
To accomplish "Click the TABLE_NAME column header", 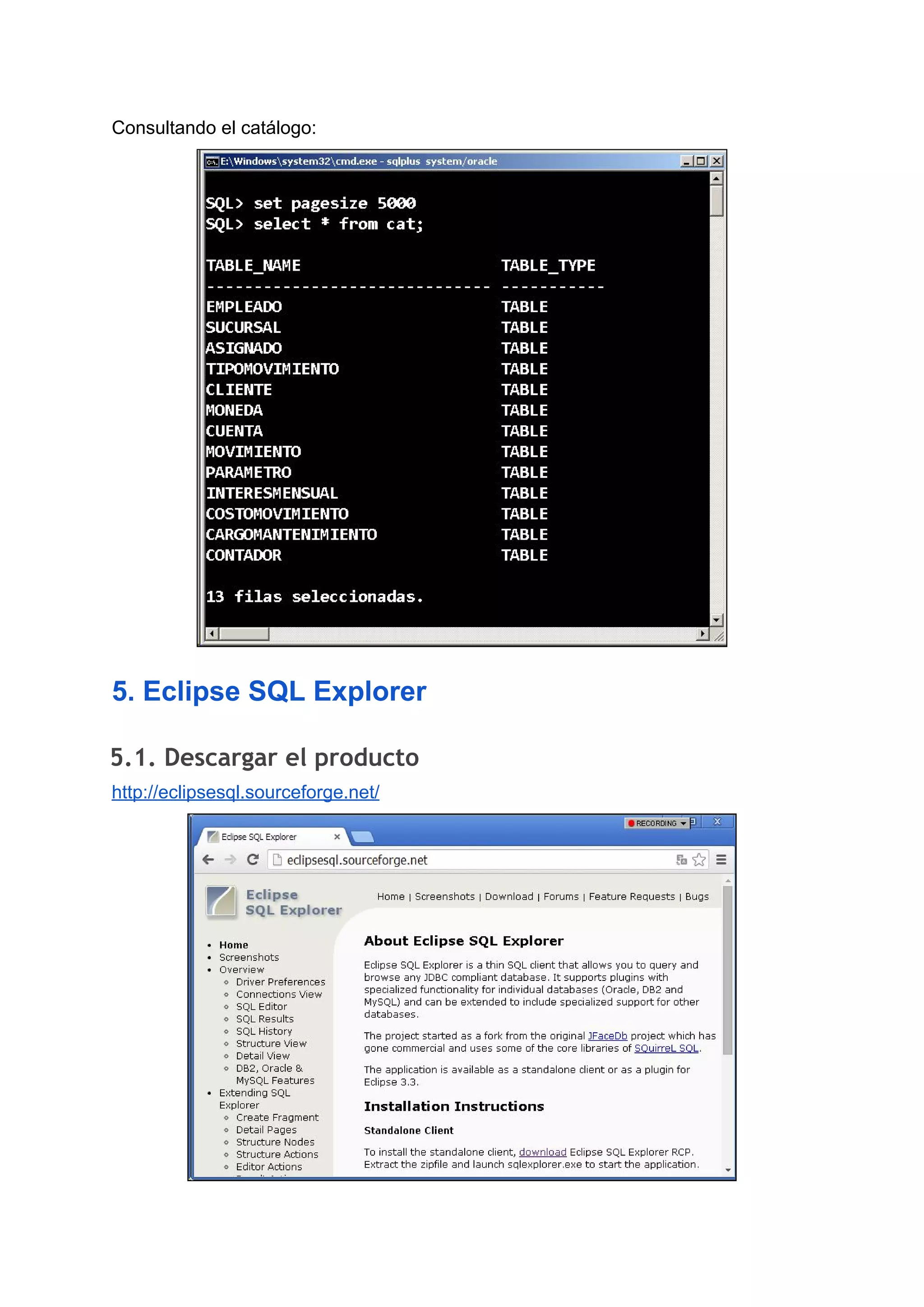I will [253, 266].
